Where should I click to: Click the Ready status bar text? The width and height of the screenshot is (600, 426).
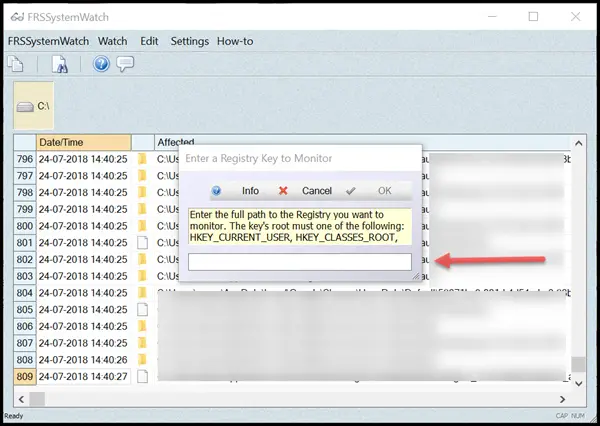(x=14, y=416)
